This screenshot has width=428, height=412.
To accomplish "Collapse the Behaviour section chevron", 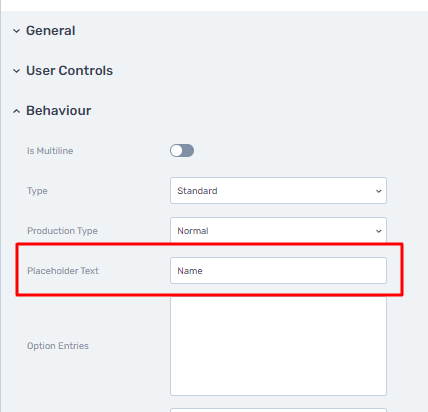I will coord(16,111).
